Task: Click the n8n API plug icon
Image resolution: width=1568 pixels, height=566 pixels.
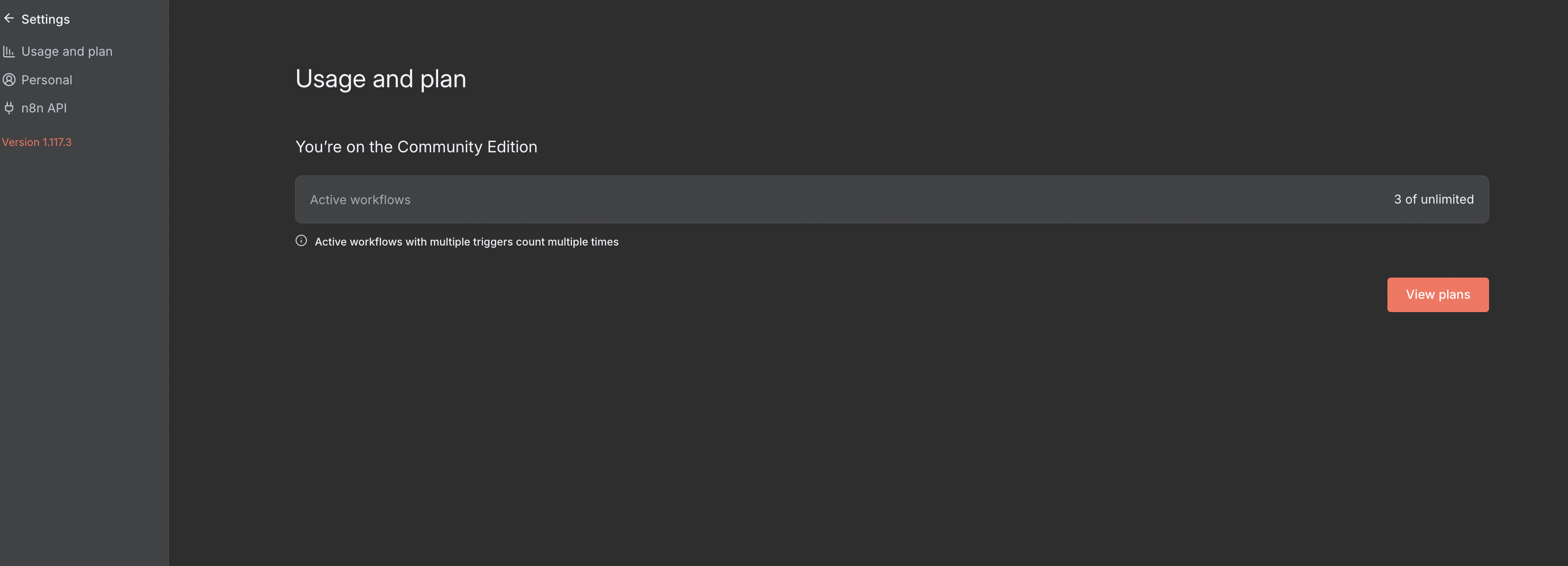Action: [9, 108]
